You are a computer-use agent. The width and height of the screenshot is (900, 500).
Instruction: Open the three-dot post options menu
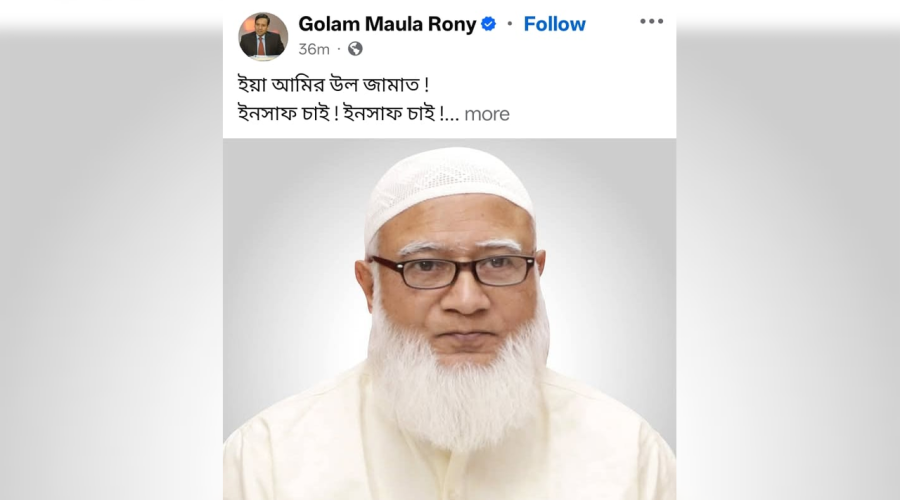[651, 21]
